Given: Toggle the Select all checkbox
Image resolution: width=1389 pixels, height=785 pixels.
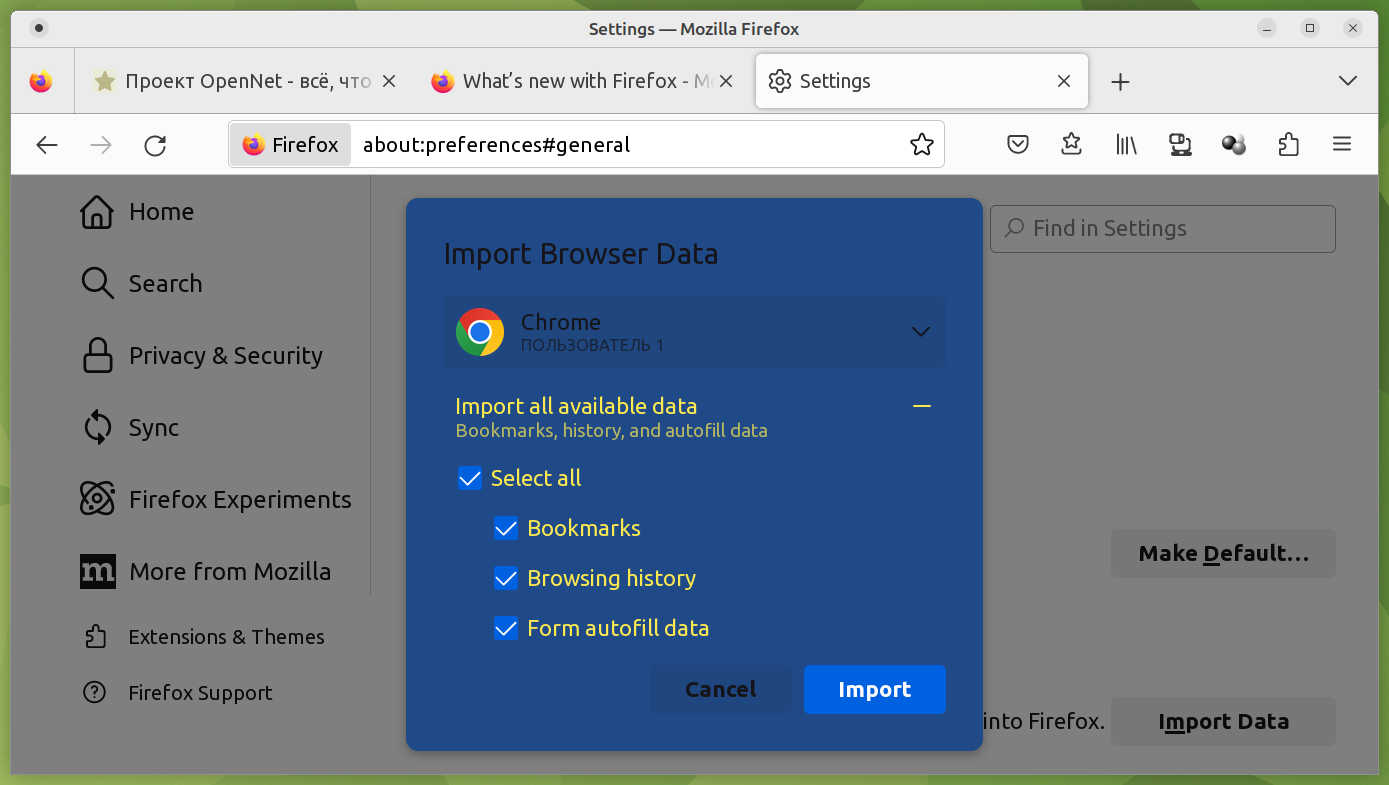Looking at the screenshot, I should (470, 478).
